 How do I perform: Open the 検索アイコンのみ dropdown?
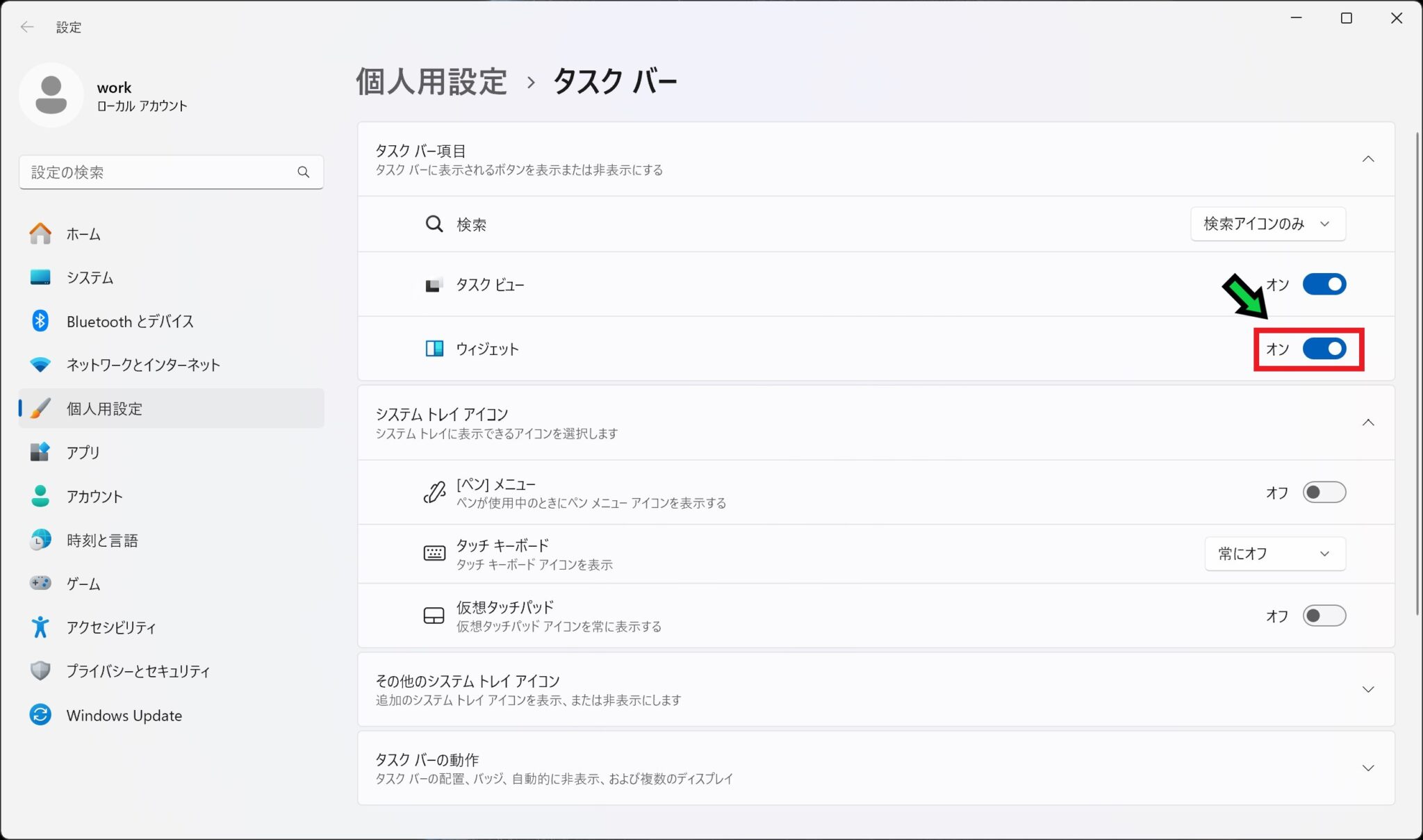1267,224
